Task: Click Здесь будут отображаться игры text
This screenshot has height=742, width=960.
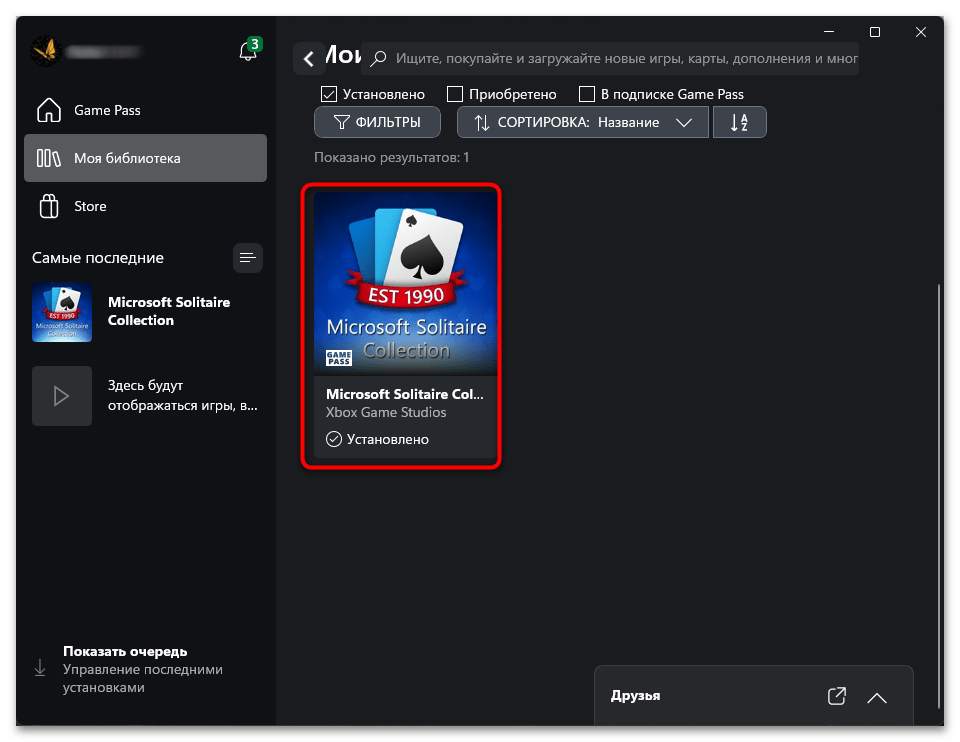Action: [x=182, y=395]
